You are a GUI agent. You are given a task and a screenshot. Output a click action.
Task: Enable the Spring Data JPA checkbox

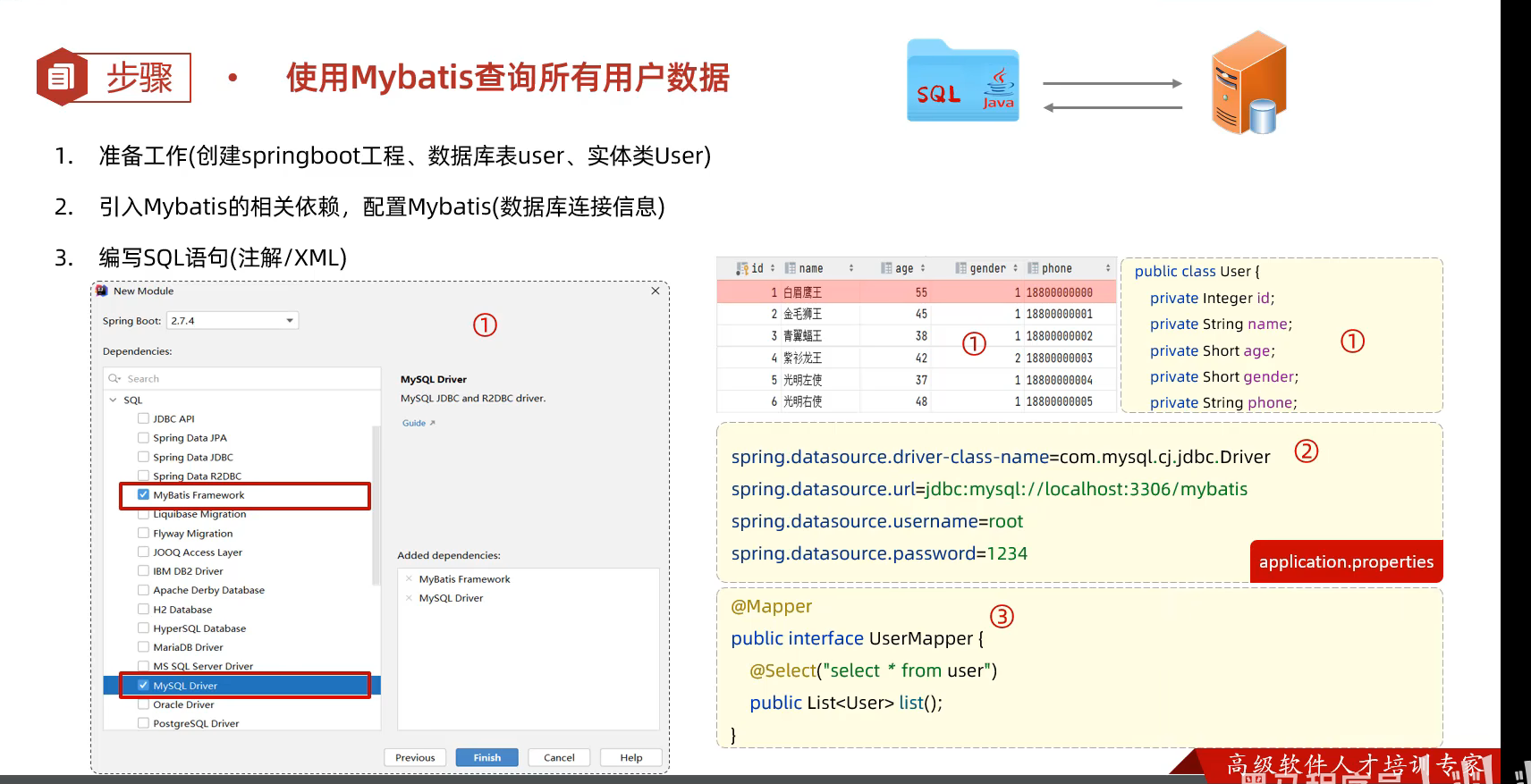click(143, 438)
